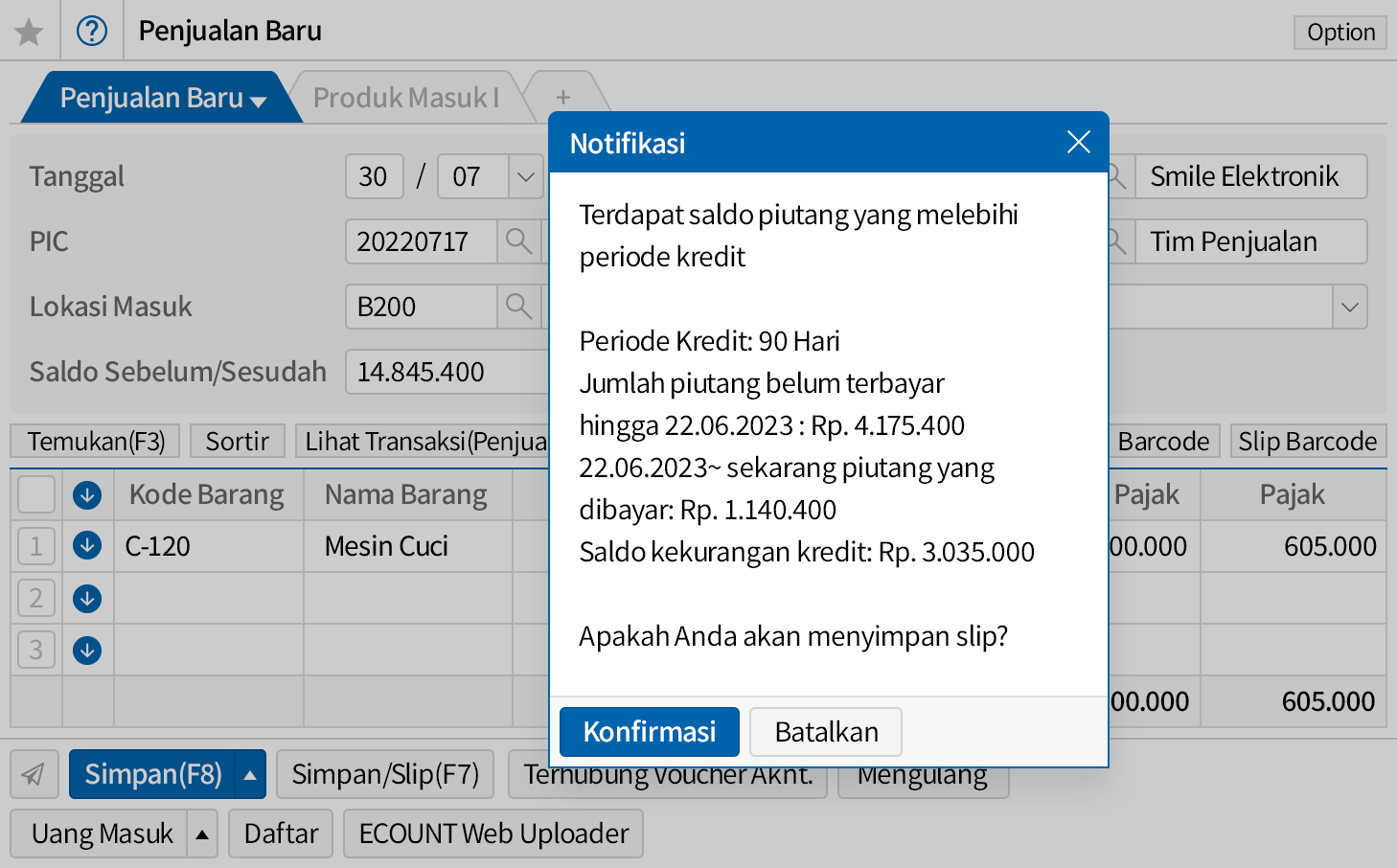
Task: Expand the Uang Masuk arrow menu
Action: click(x=202, y=834)
